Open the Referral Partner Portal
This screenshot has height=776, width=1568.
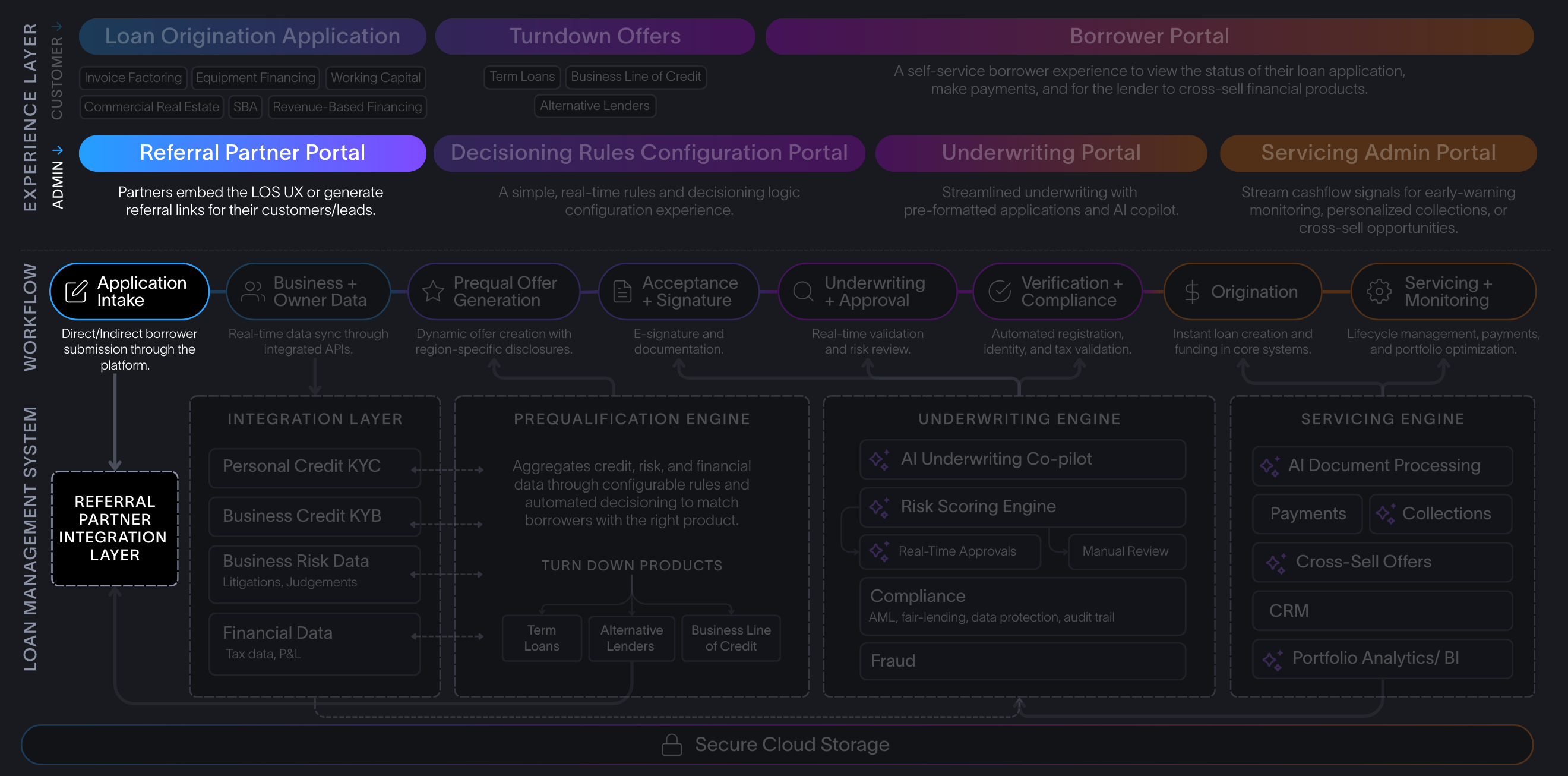click(x=252, y=152)
